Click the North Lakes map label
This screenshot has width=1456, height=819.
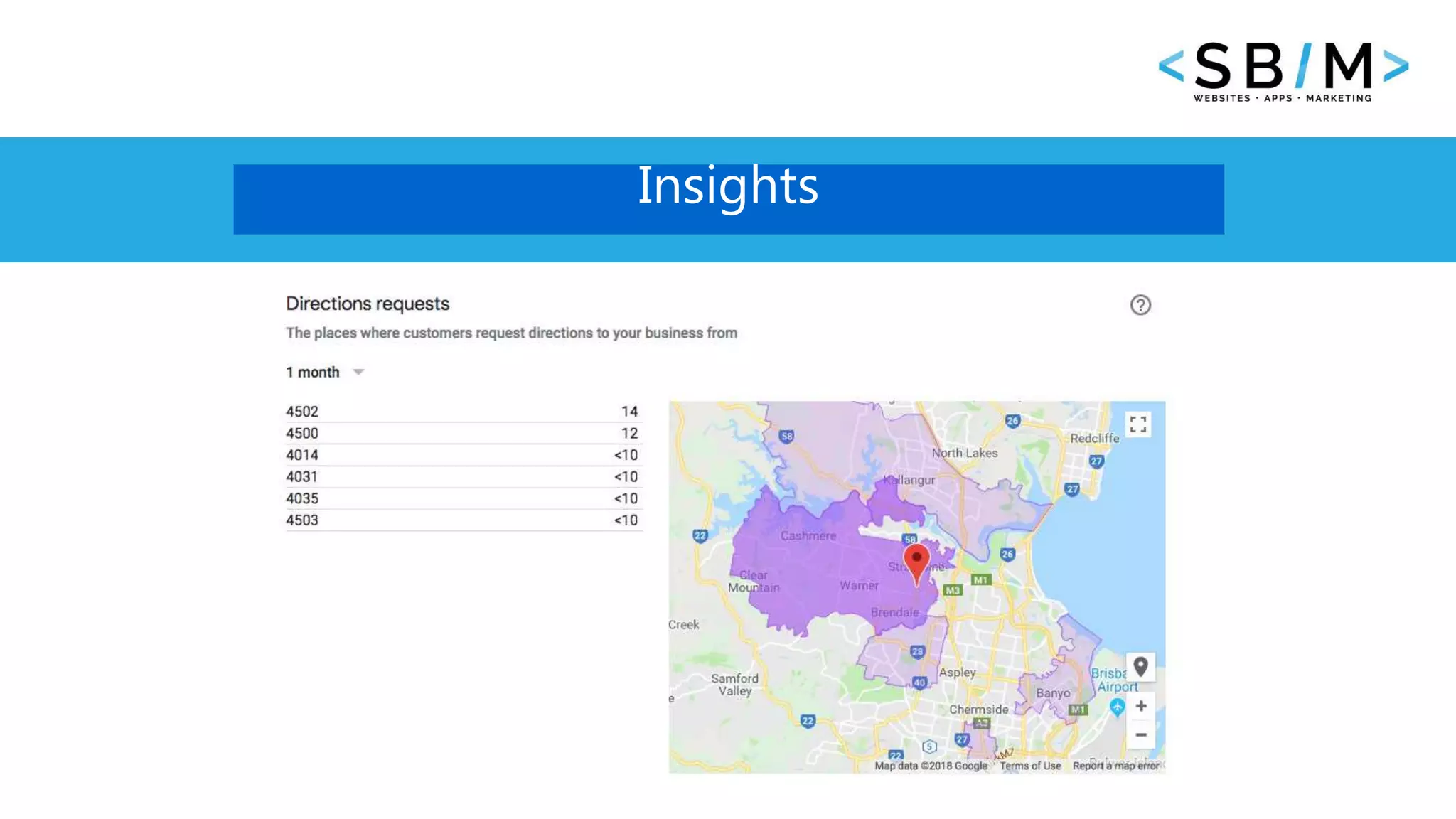point(965,453)
